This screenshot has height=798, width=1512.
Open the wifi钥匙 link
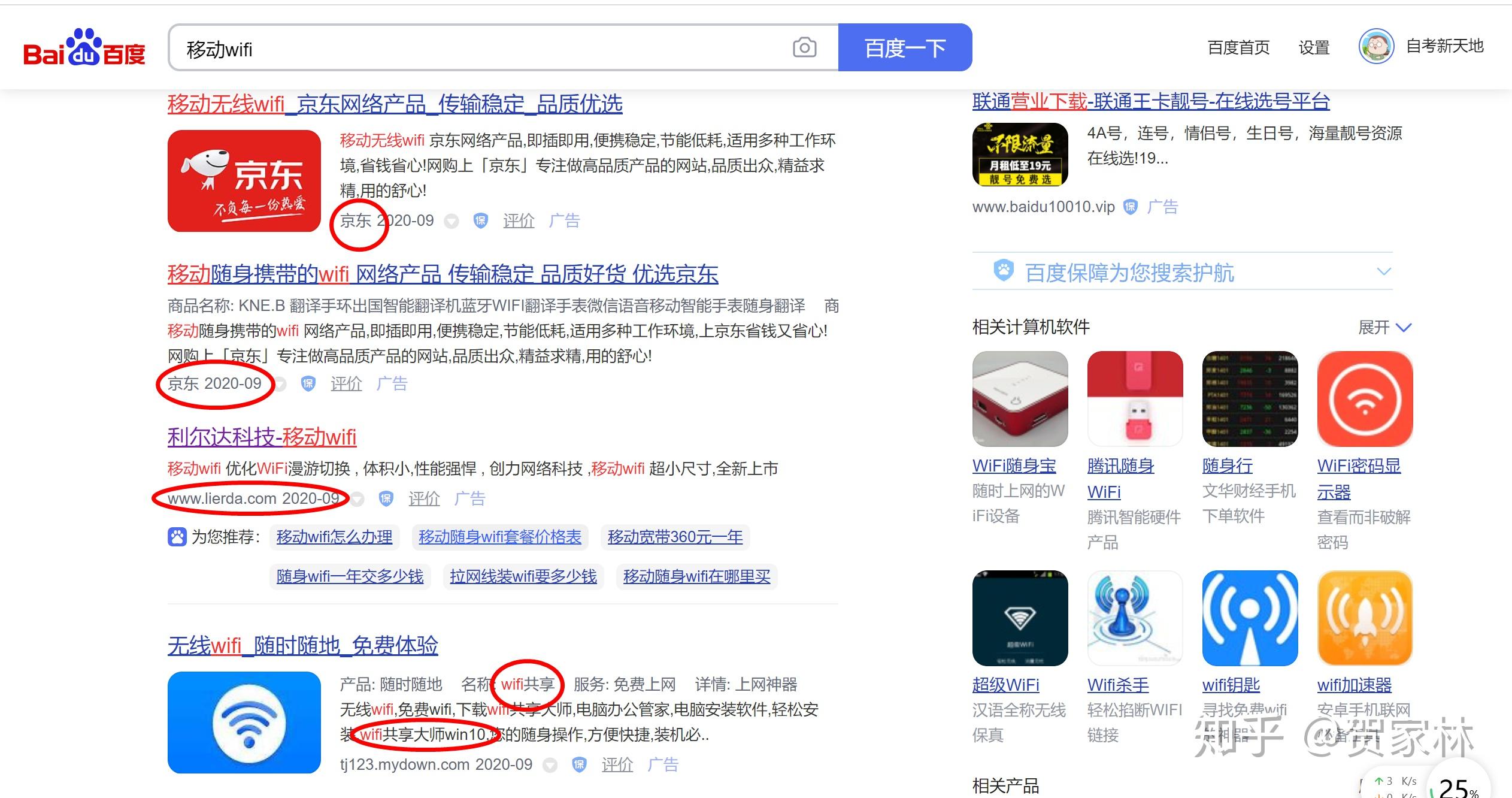coord(1231,685)
